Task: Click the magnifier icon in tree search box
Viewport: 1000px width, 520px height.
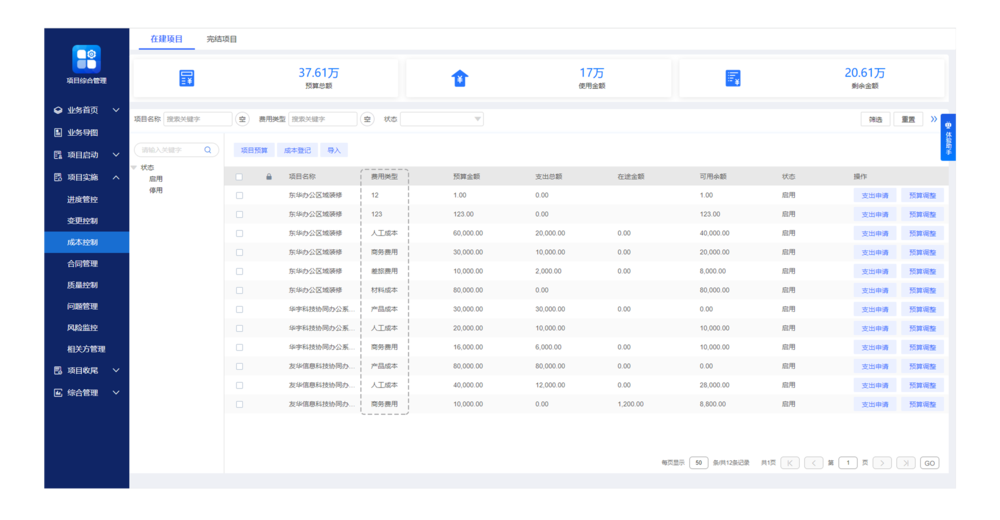Action: tap(208, 150)
